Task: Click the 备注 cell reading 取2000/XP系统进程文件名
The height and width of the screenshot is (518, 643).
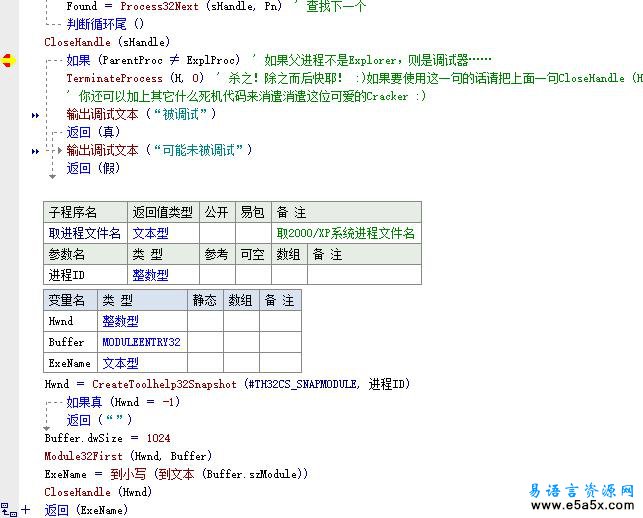Action: tap(346, 233)
